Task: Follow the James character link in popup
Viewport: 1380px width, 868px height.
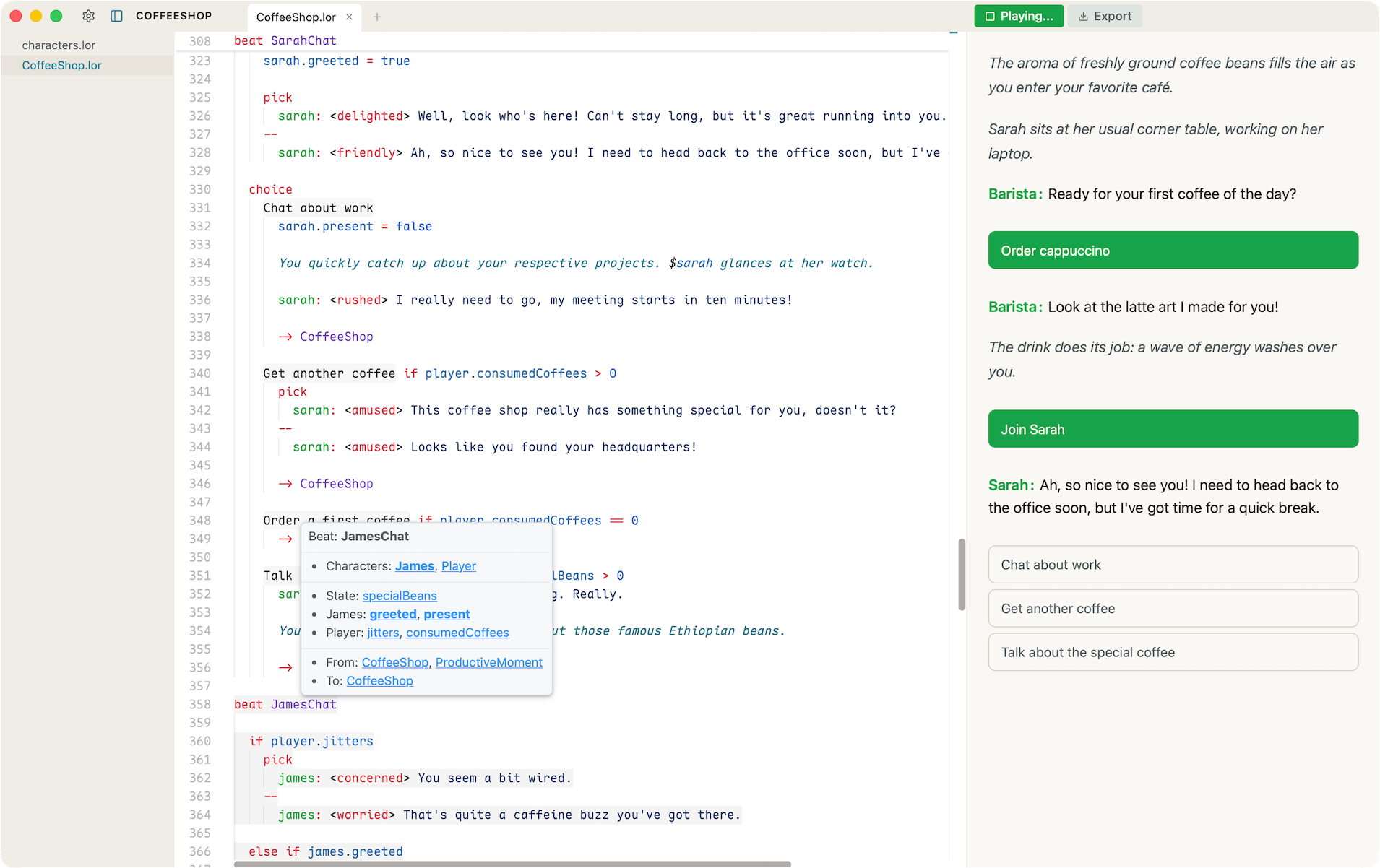Action: (x=415, y=566)
